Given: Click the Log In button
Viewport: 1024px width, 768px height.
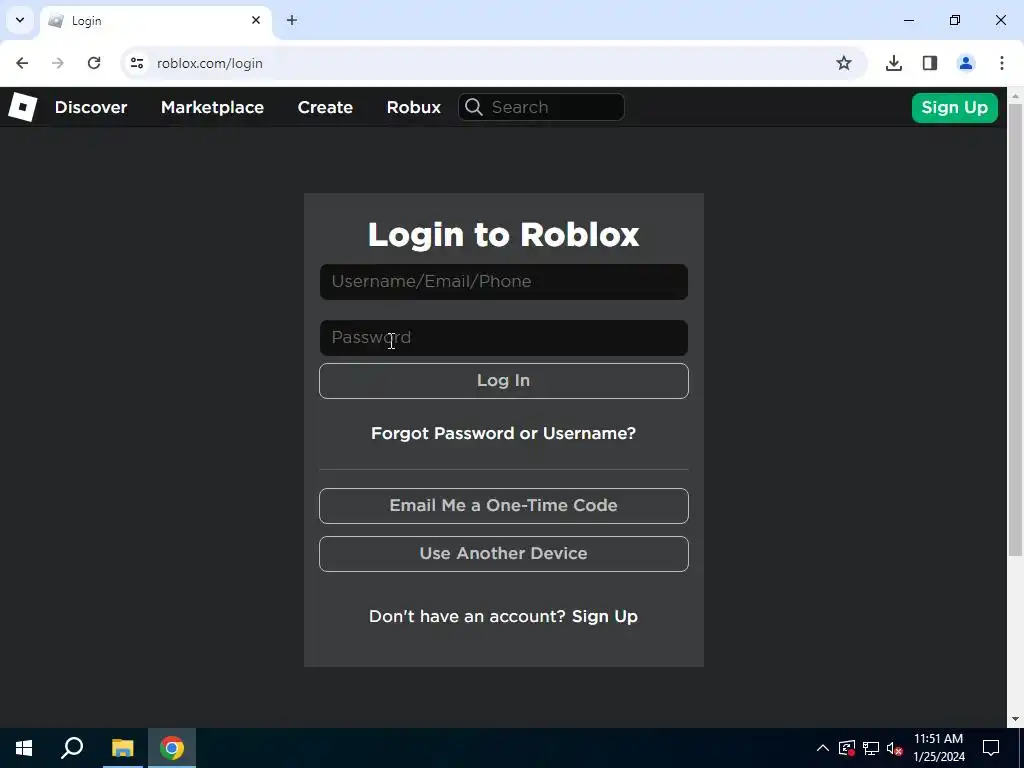Looking at the screenshot, I should pyautogui.click(x=504, y=381).
